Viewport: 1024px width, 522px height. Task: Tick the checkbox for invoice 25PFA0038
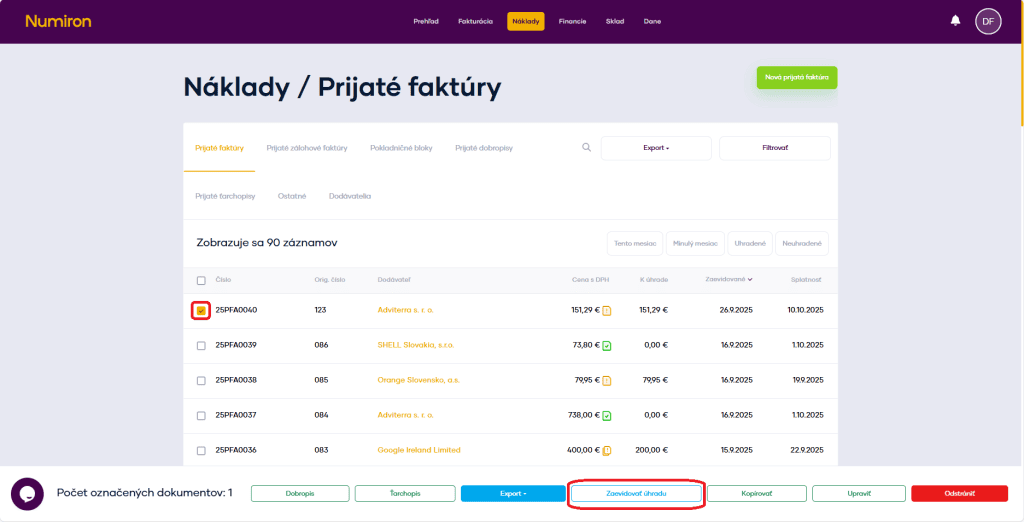coord(201,381)
